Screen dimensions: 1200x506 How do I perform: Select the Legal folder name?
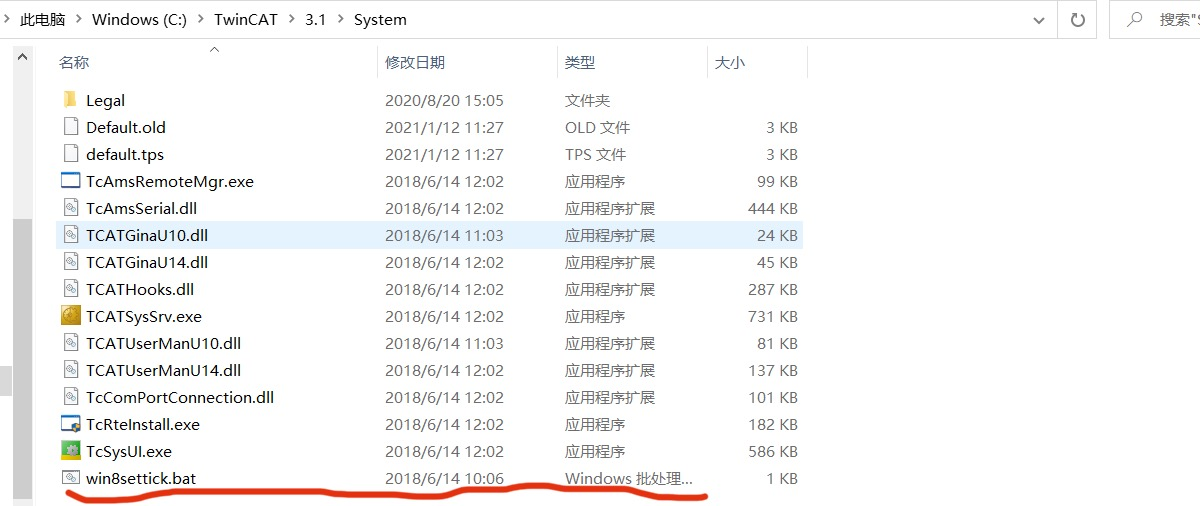tap(105, 100)
